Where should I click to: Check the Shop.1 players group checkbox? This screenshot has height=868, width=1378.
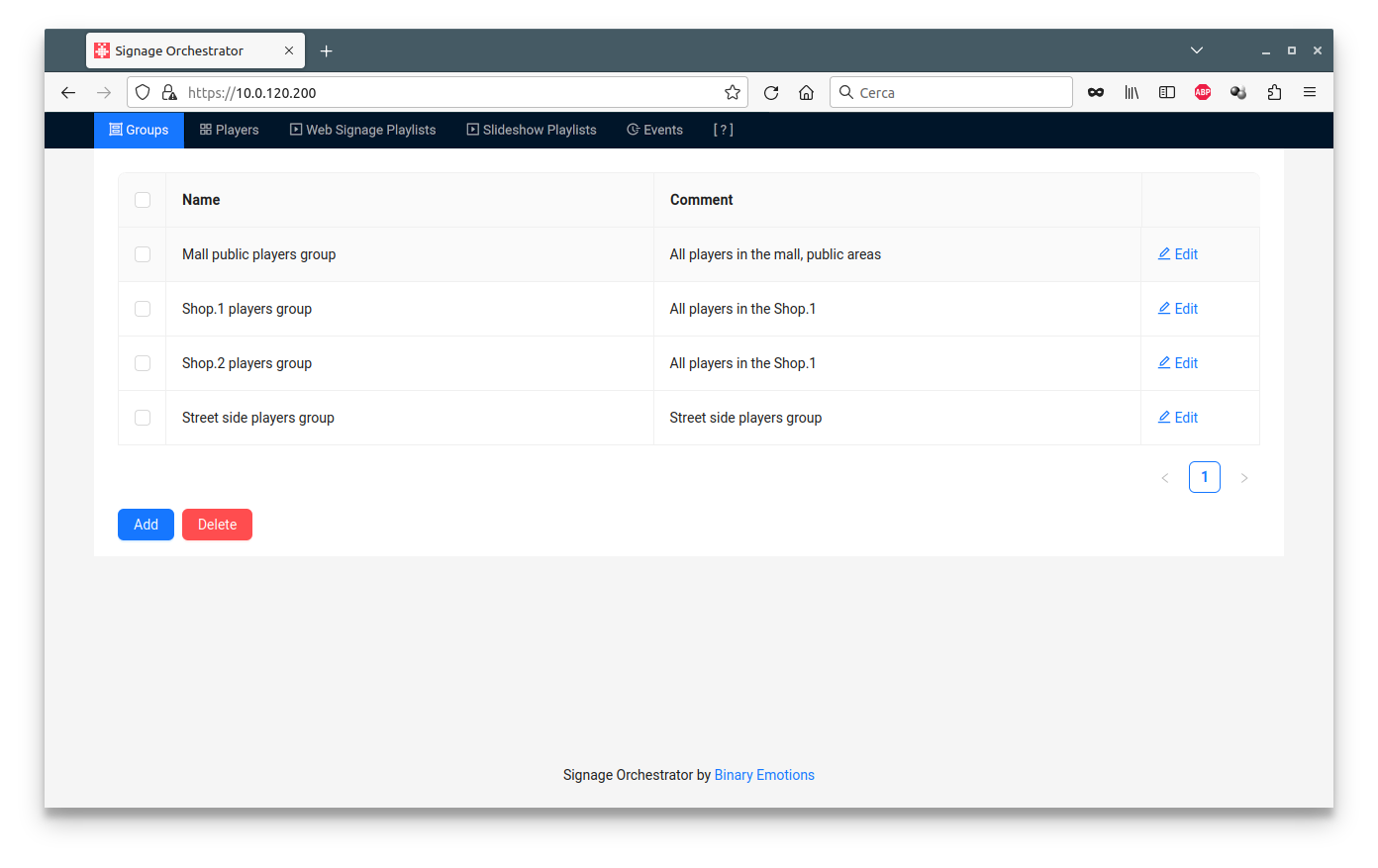point(143,309)
